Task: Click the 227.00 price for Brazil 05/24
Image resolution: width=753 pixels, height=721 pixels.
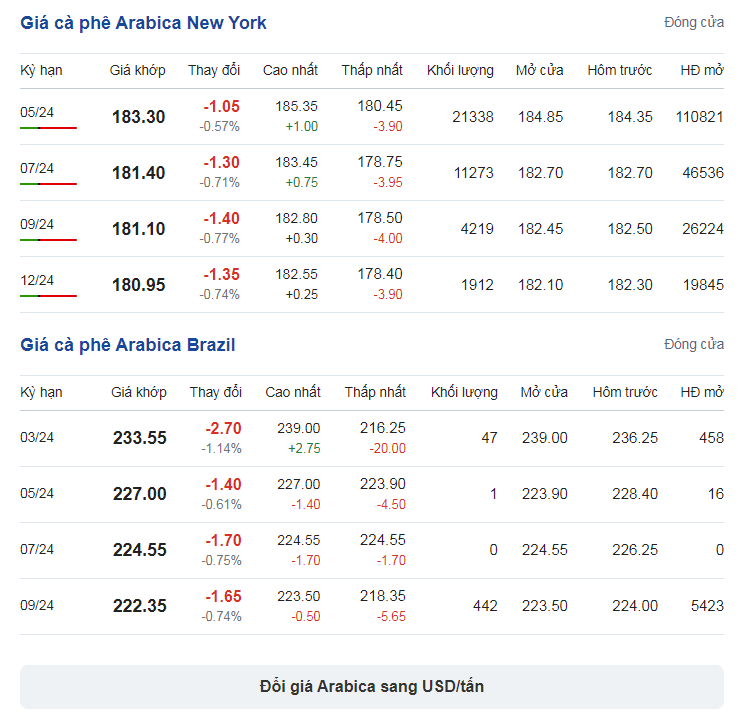Action: pyautogui.click(x=140, y=494)
